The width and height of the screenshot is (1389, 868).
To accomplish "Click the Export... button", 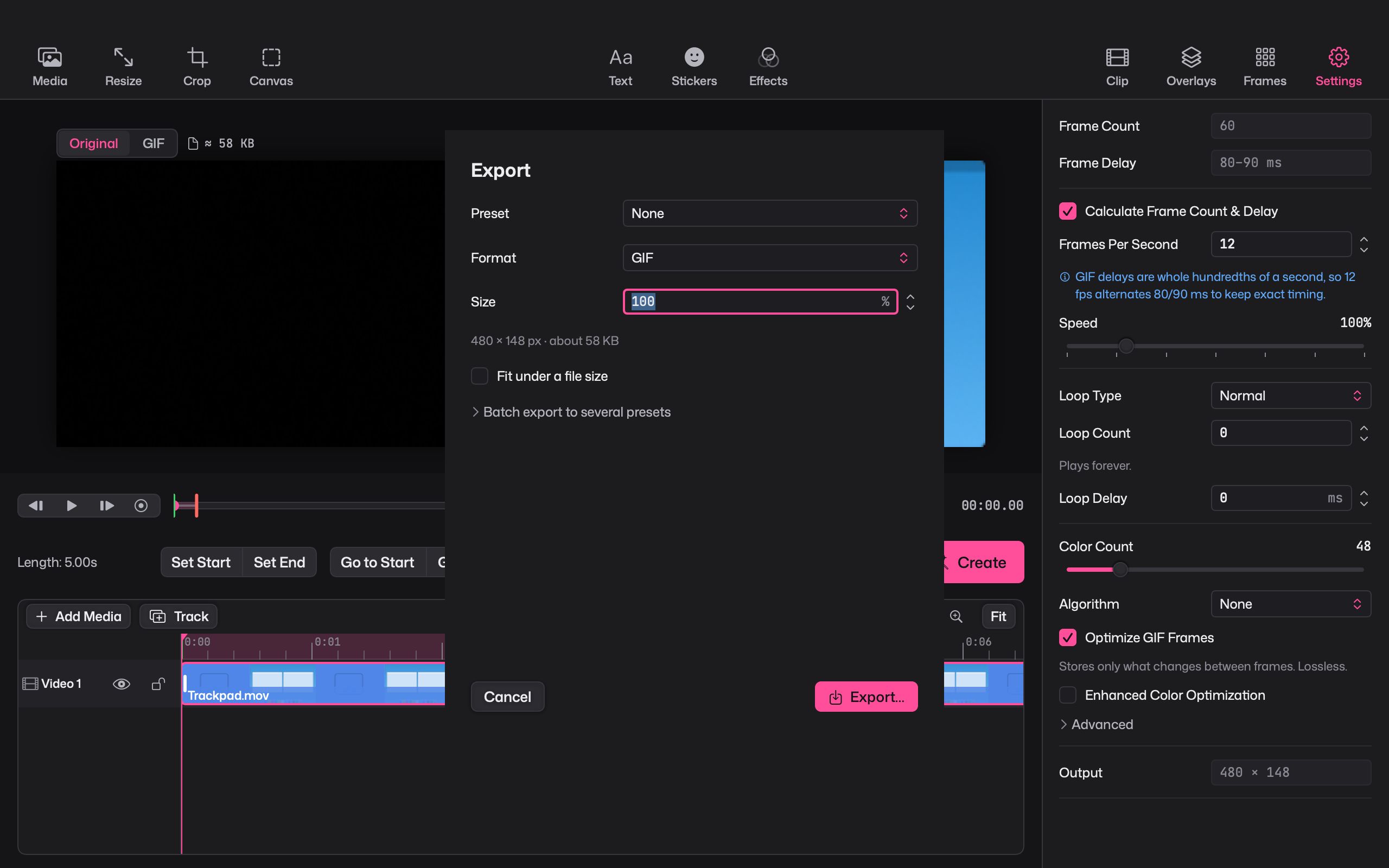I will click(x=866, y=697).
